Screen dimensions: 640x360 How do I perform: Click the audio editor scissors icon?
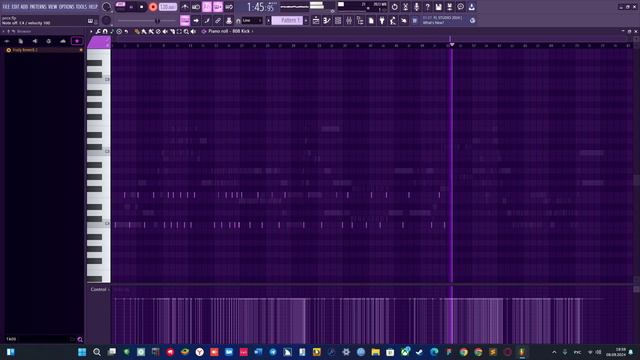pyautogui.click(x=405, y=7)
